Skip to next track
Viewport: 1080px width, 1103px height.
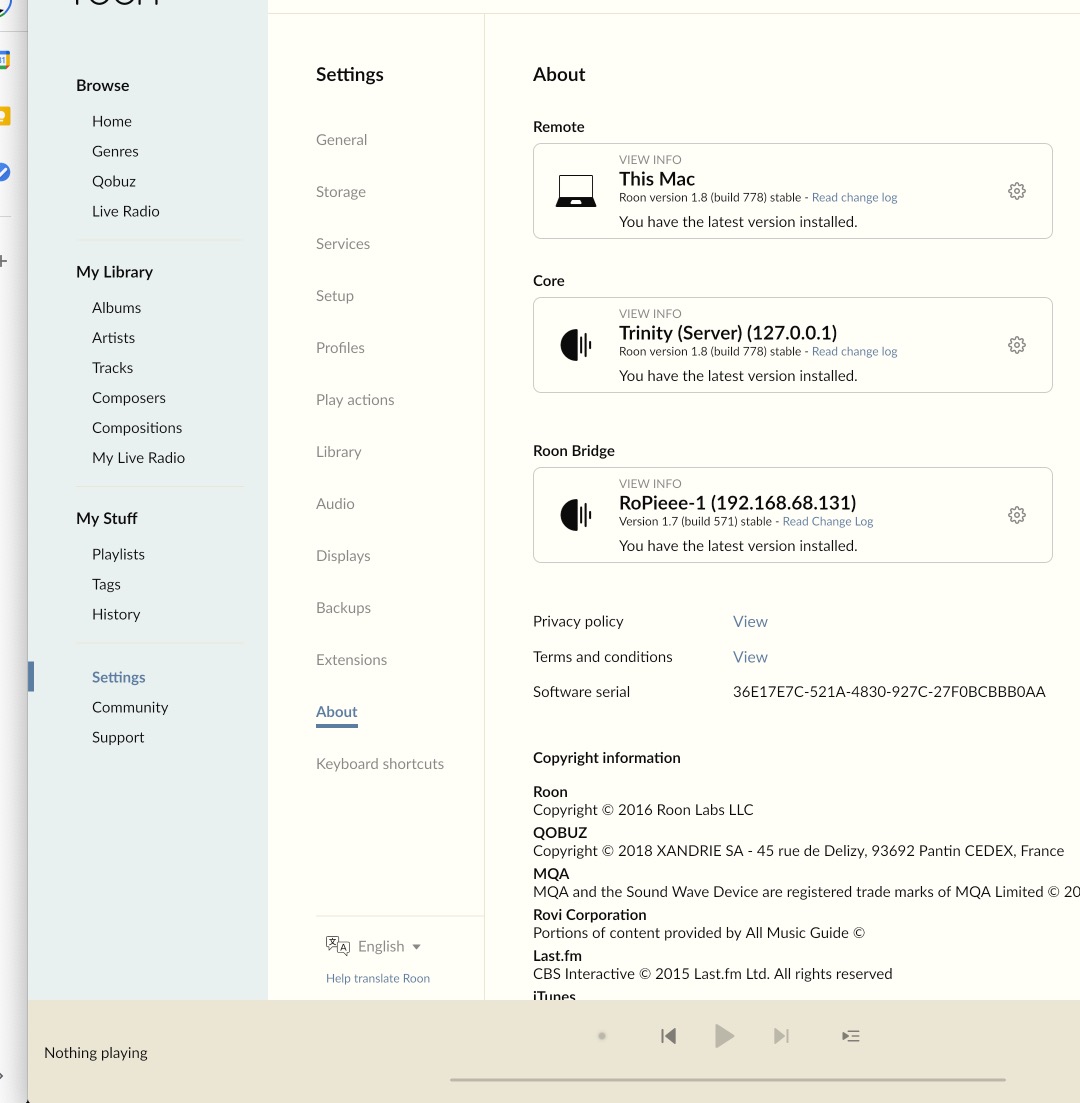point(781,1035)
